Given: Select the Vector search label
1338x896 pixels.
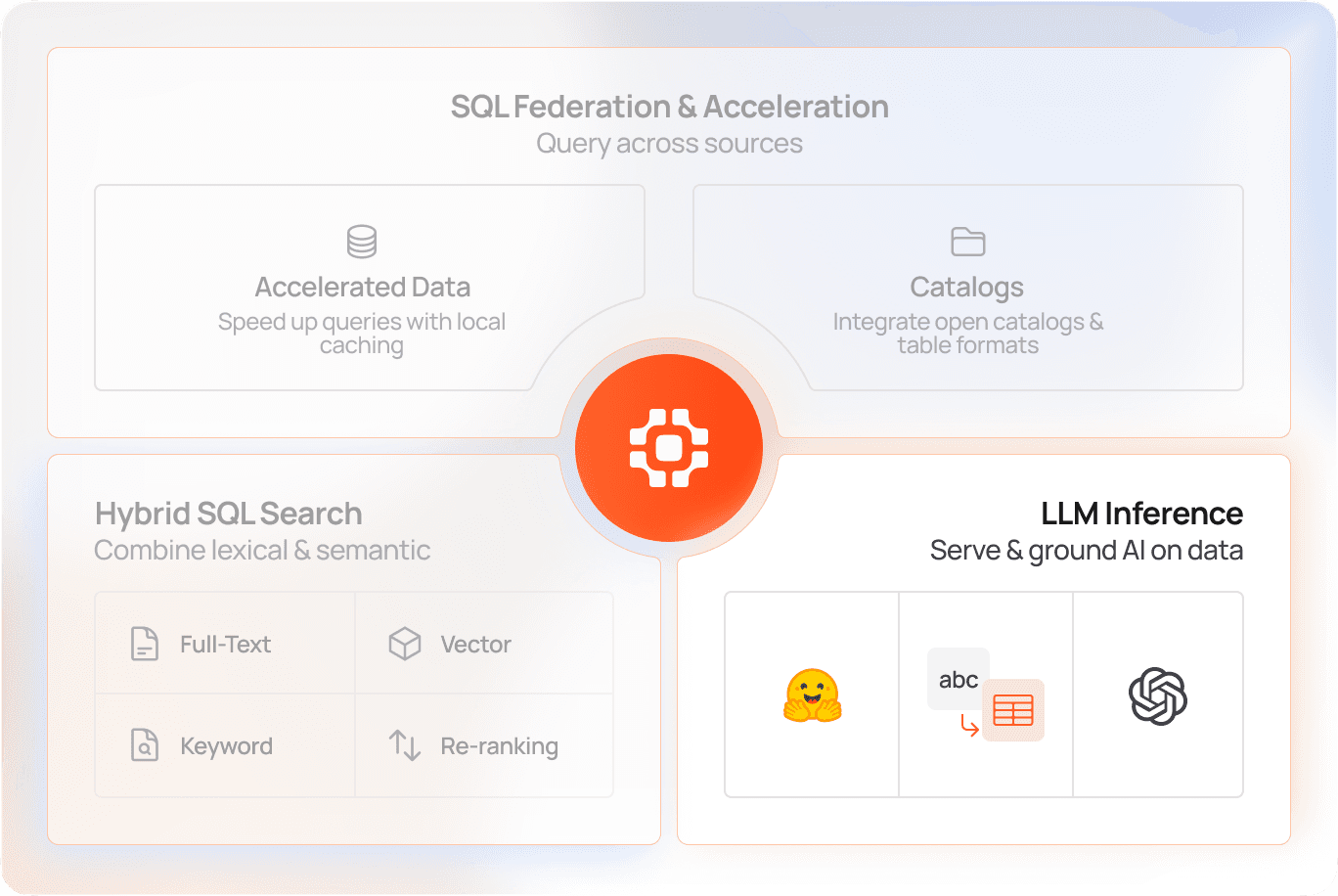Looking at the screenshot, I should tap(475, 645).
